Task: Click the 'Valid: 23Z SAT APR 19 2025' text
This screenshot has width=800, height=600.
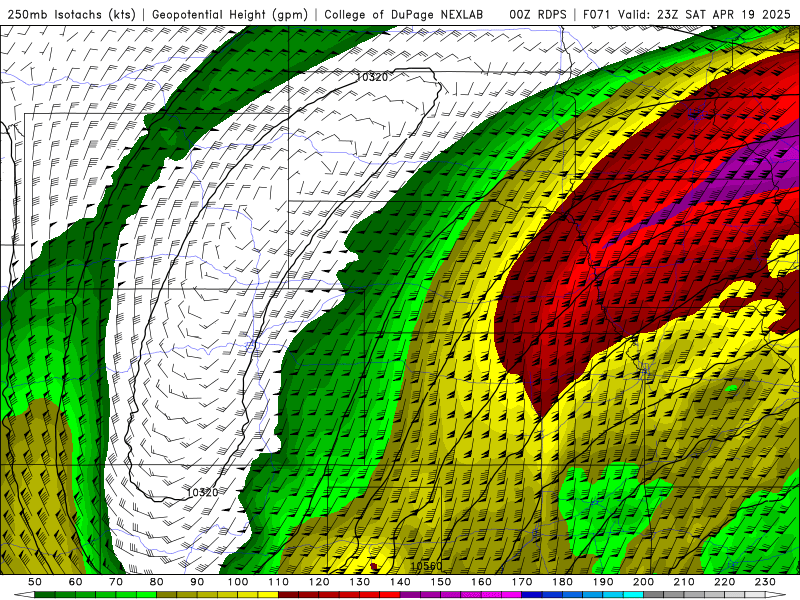Action: point(707,14)
